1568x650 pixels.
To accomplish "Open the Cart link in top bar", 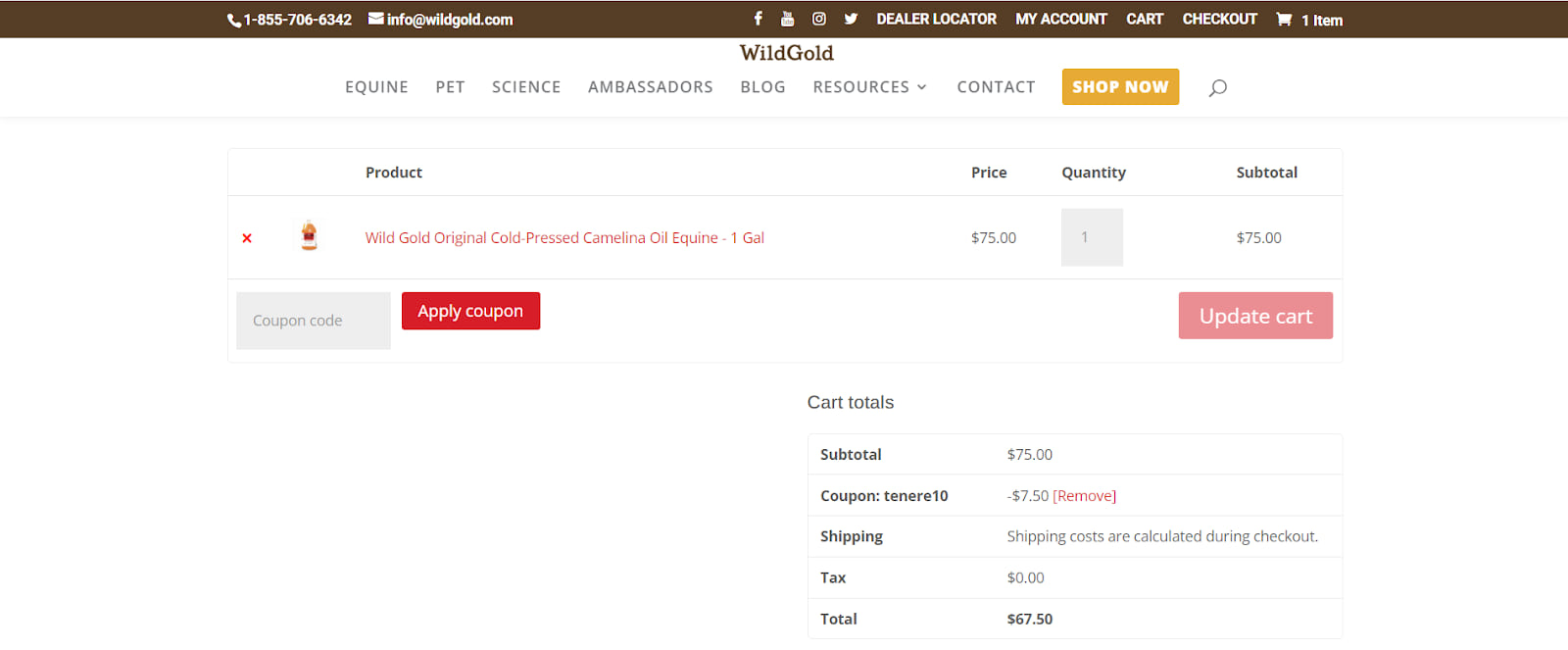I will coord(1145,19).
